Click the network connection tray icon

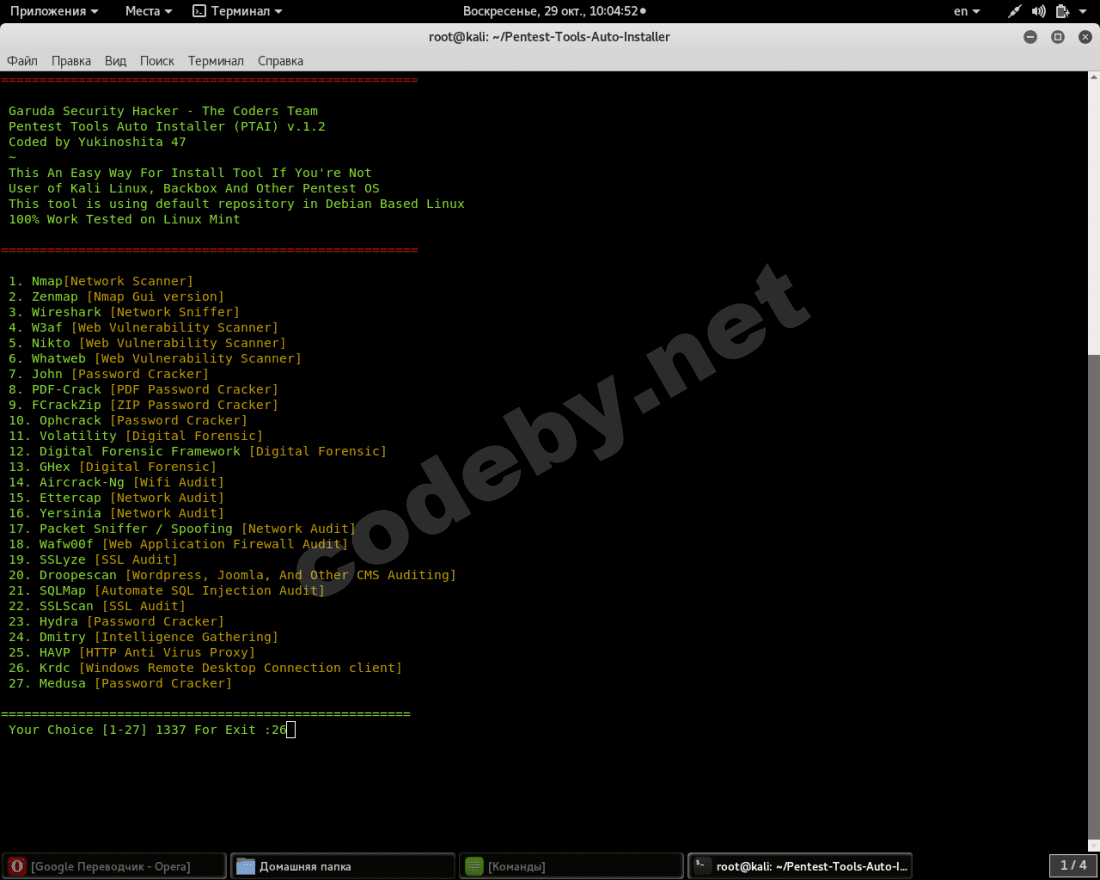1014,11
